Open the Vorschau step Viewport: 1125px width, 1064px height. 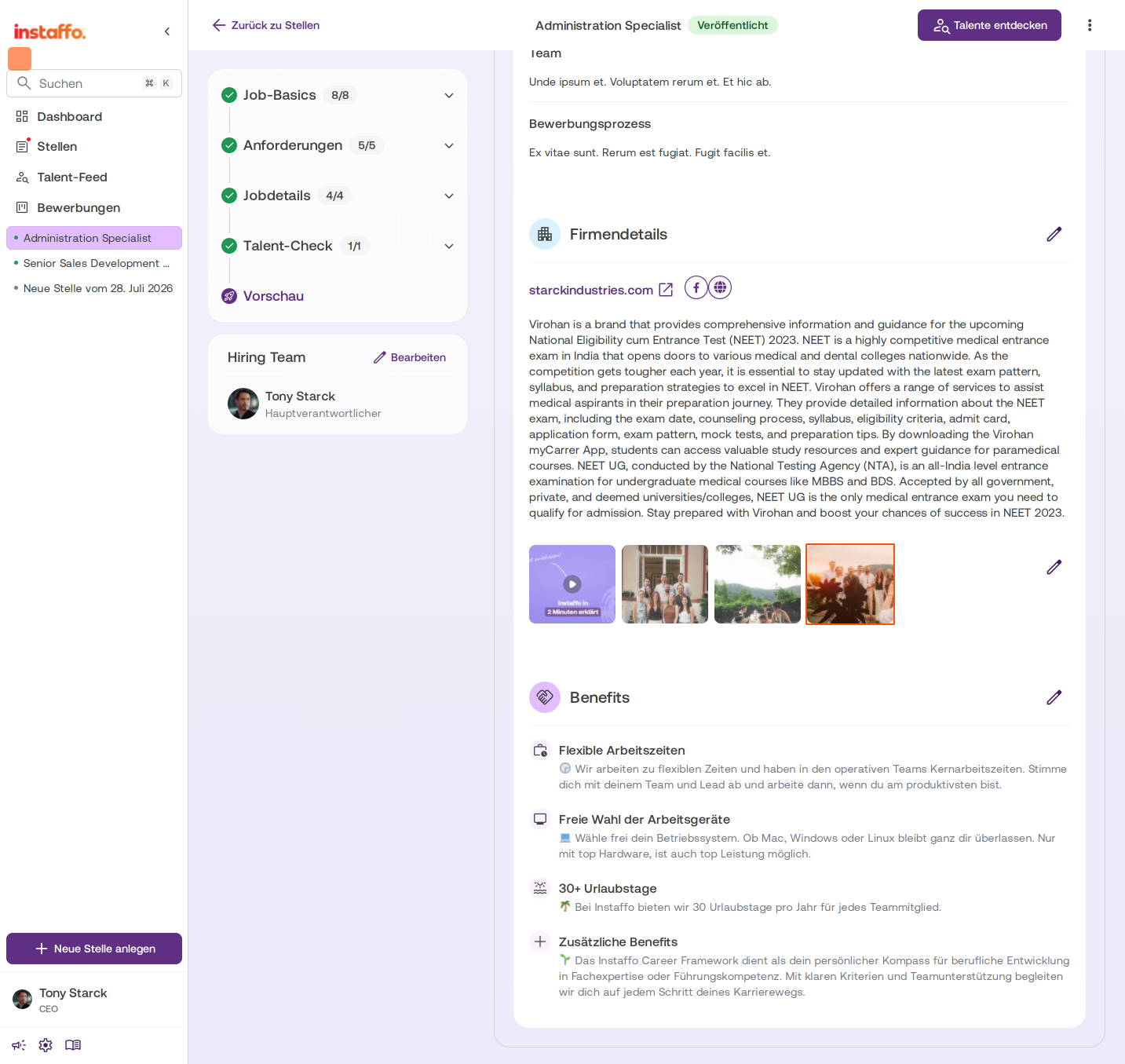[273, 296]
